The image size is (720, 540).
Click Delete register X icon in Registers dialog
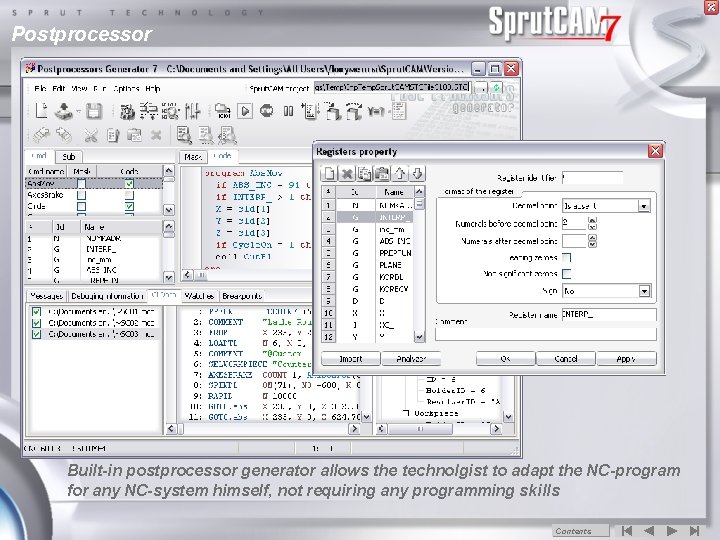tap(347, 174)
